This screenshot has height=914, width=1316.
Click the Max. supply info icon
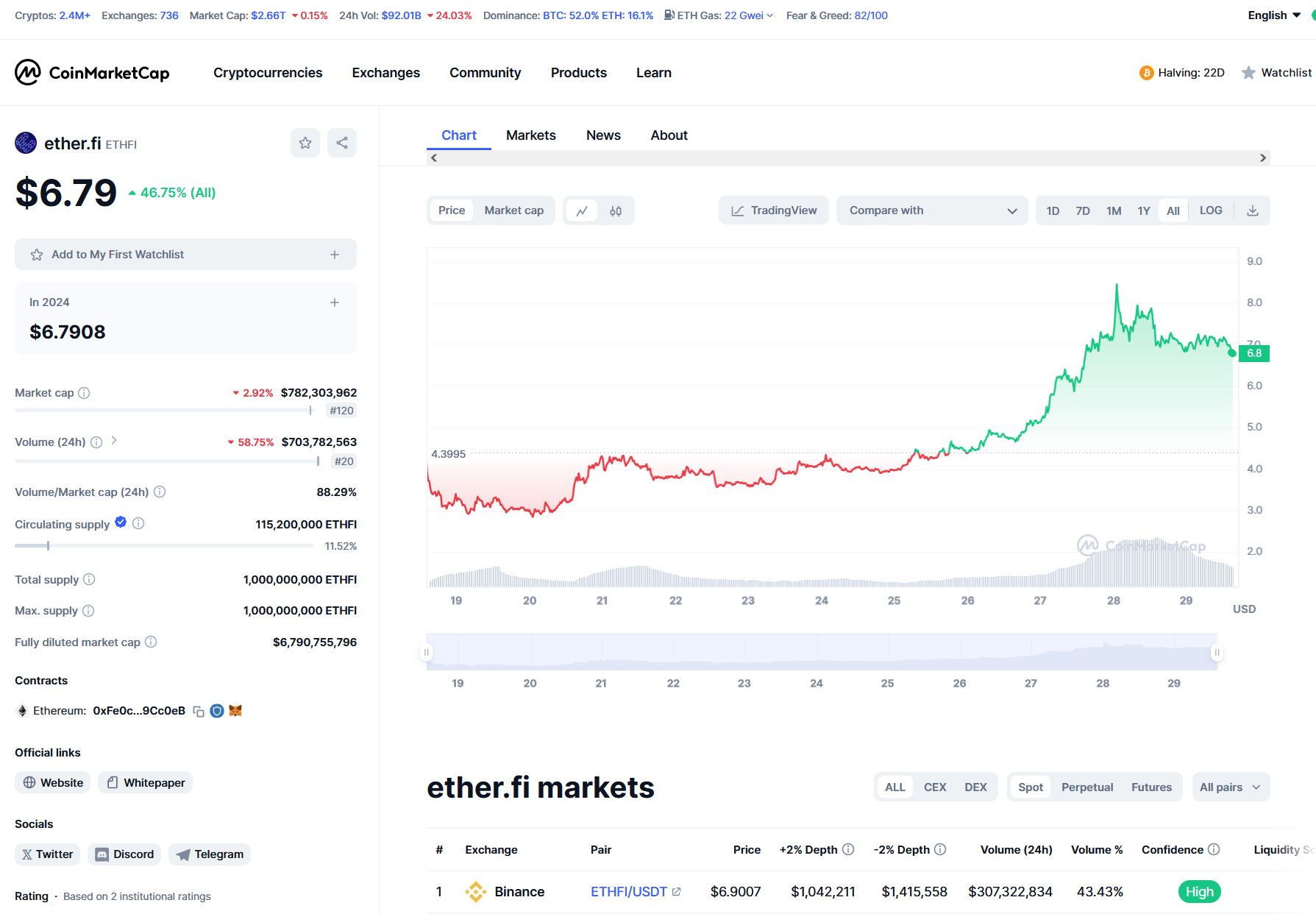tap(88, 611)
